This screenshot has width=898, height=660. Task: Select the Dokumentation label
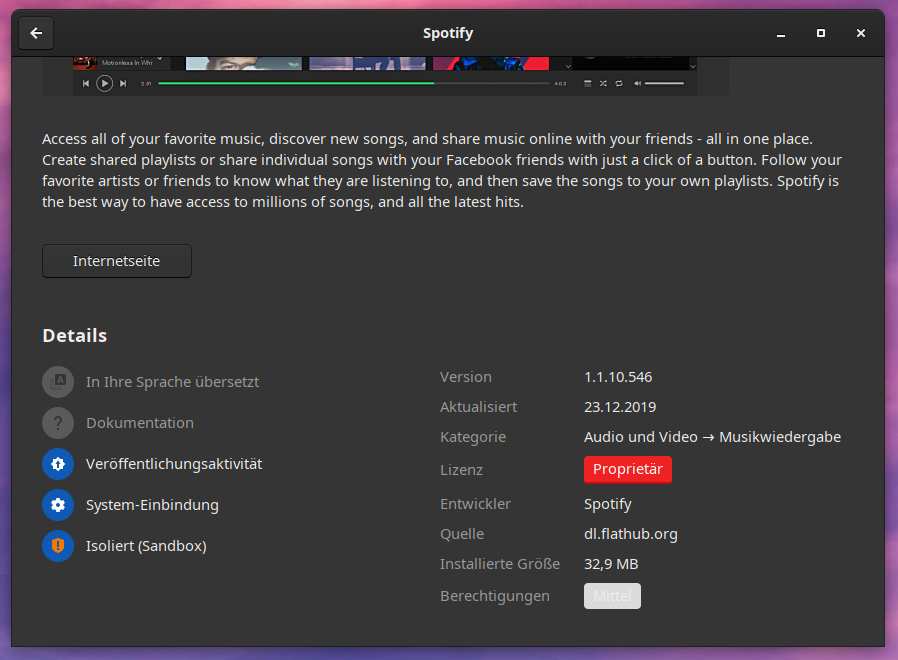[x=140, y=423]
